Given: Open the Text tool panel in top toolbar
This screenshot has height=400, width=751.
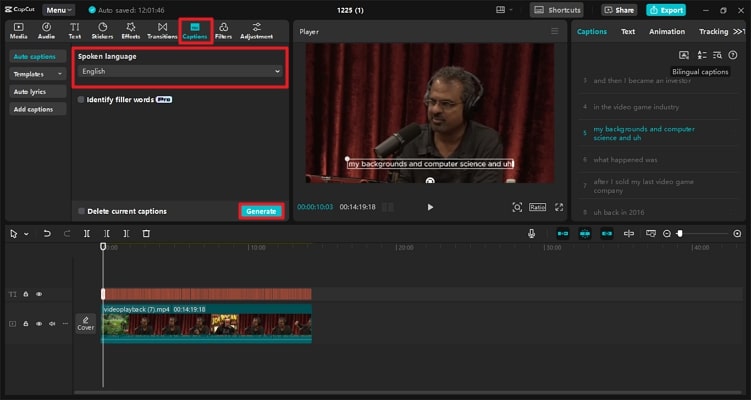Looking at the screenshot, I should pos(75,31).
